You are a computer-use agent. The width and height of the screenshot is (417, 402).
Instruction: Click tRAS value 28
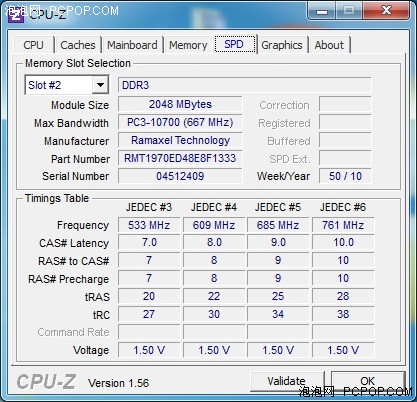[x=343, y=296]
